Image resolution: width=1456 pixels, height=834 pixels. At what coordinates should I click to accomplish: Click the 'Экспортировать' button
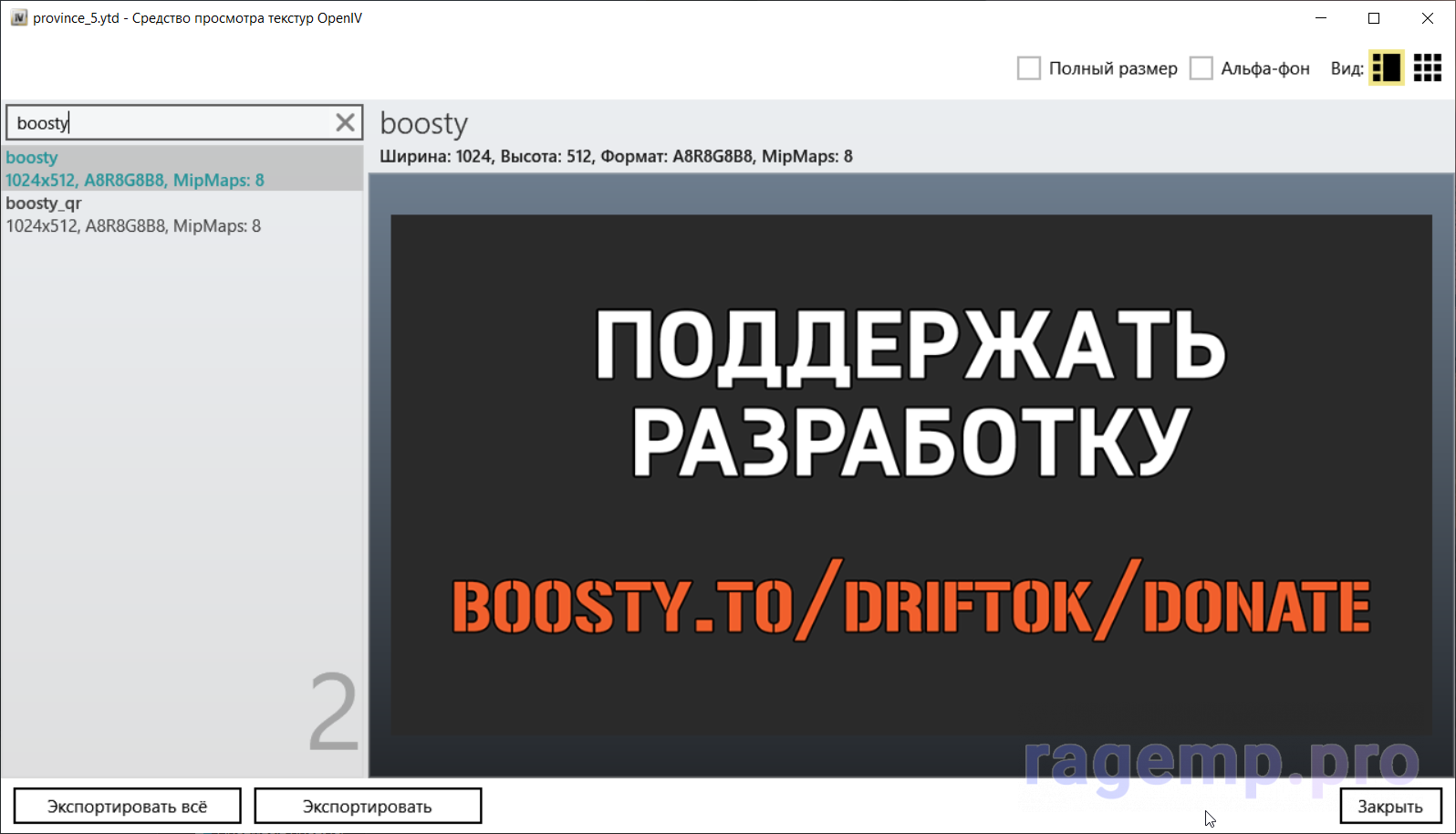tap(368, 806)
